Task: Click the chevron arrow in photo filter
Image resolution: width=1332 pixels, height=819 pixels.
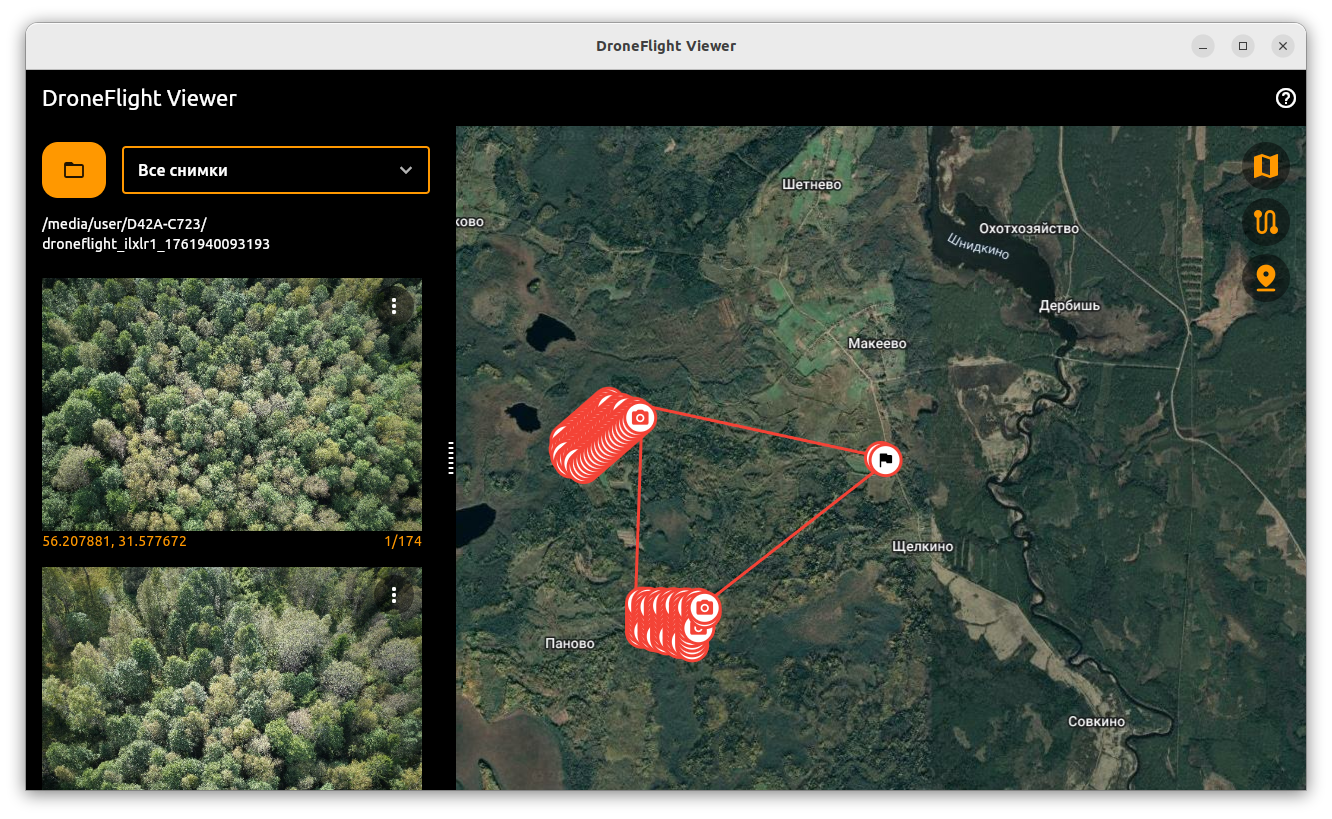Action: (406, 170)
